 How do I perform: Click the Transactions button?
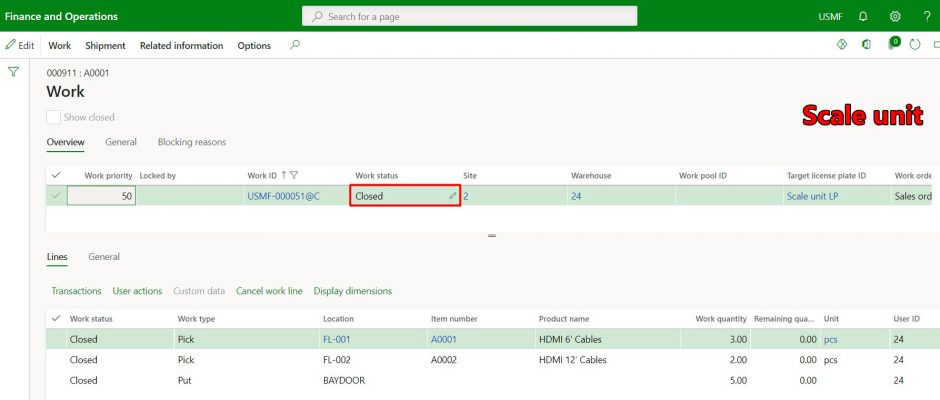coord(76,291)
